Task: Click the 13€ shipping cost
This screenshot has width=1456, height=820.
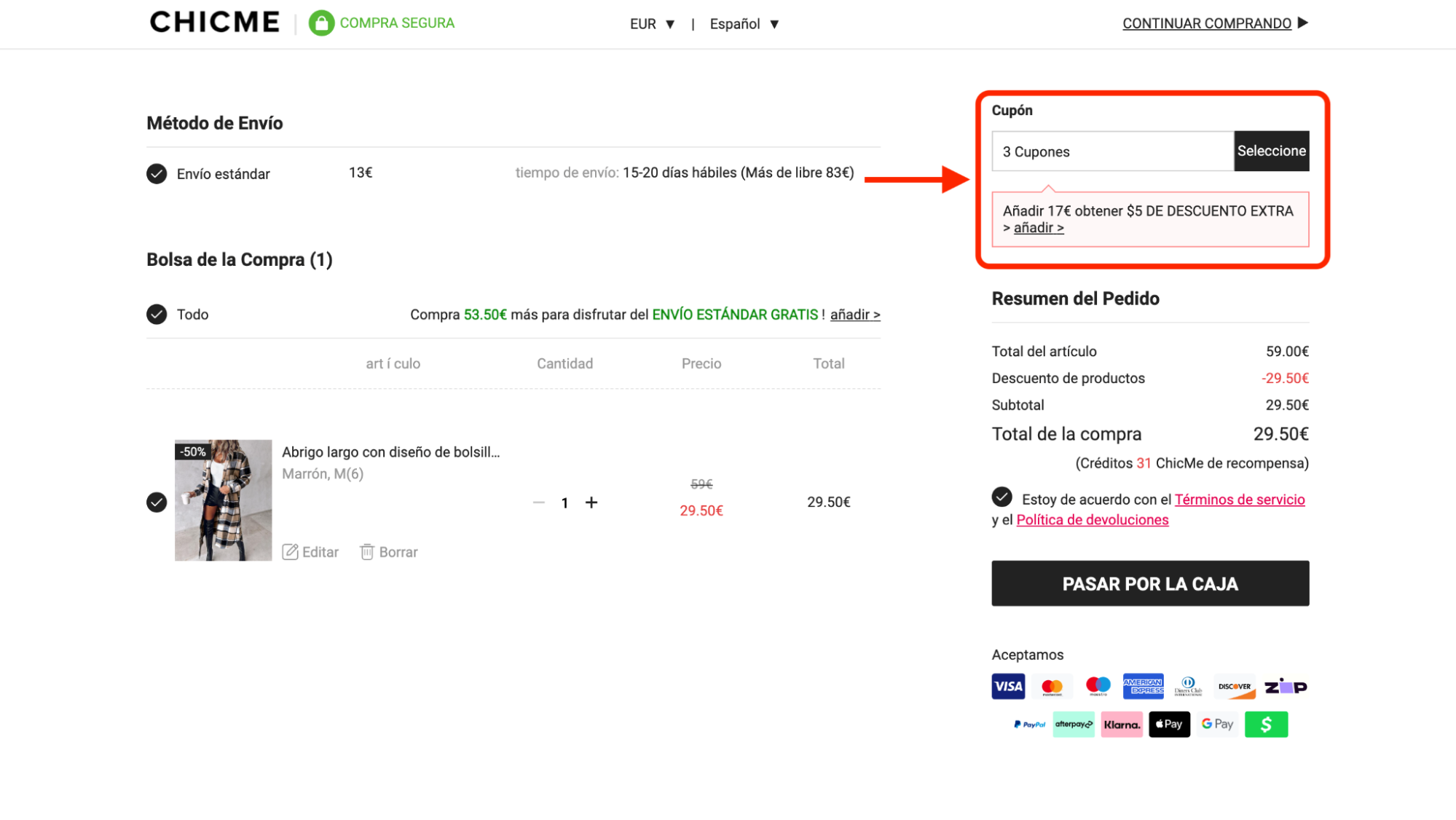Action: click(x=361, y=173)
